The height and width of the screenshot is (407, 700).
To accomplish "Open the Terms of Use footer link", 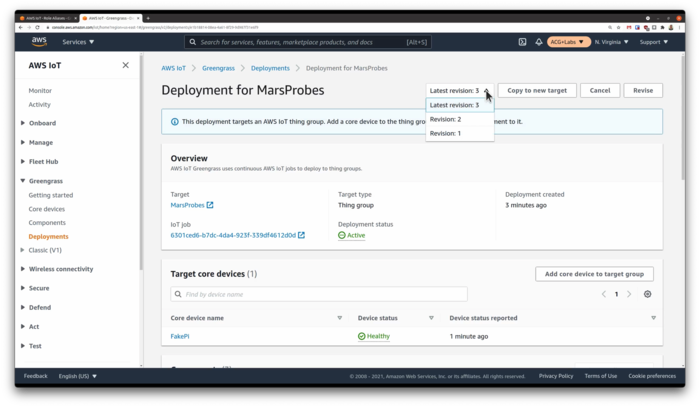I will point(601,376).
